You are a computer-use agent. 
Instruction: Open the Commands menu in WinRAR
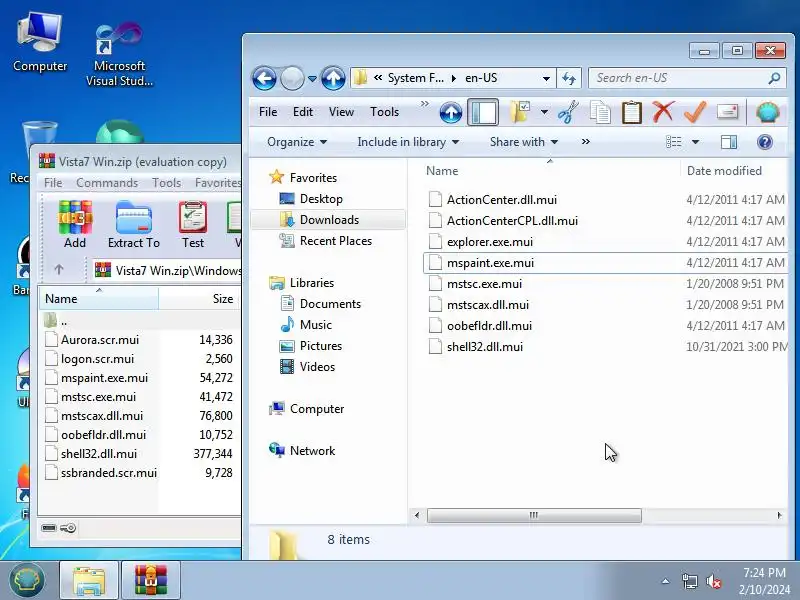point(107,183)
